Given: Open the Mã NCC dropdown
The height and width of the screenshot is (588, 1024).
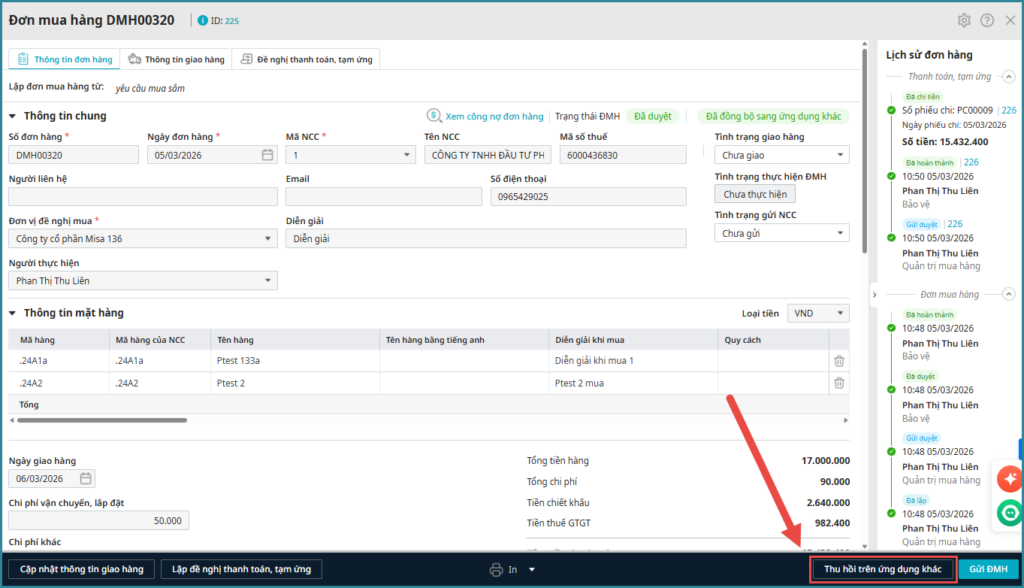Looking at the screenshot, I should coord(406,155).
